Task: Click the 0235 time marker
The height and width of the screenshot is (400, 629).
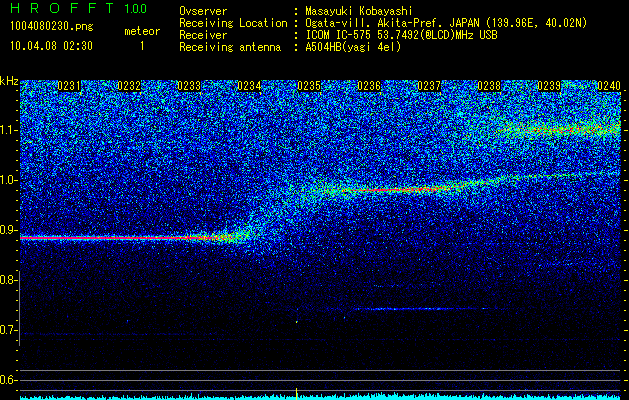Action: (x=309, y=86)
